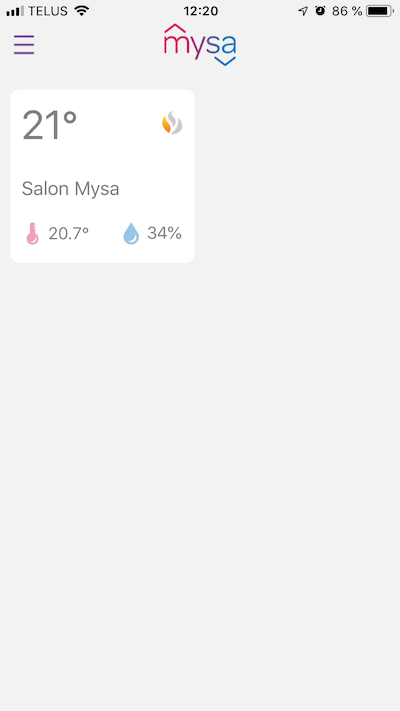Screen dimensions: 400x711
Task: Tap the Wi-Fi icon in the status bar
Action: (82, 10)
